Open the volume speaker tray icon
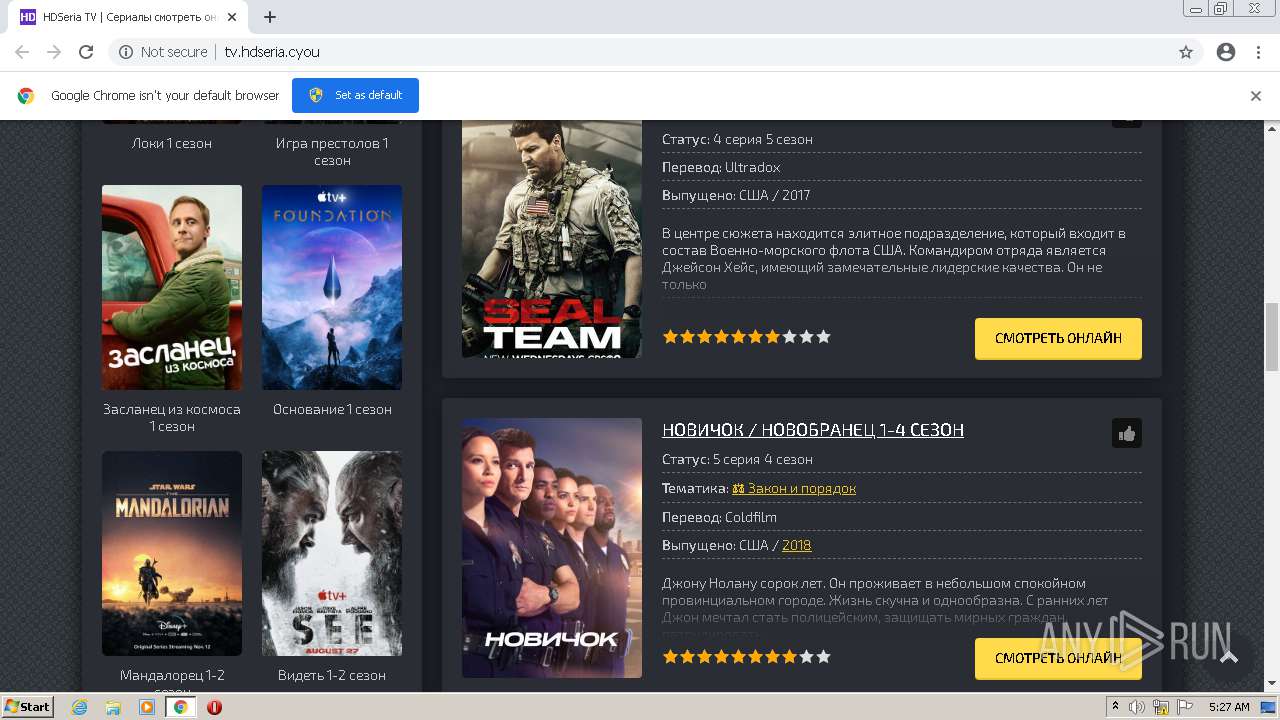This screenshot has height=720, width=1280. [1137, 707]
